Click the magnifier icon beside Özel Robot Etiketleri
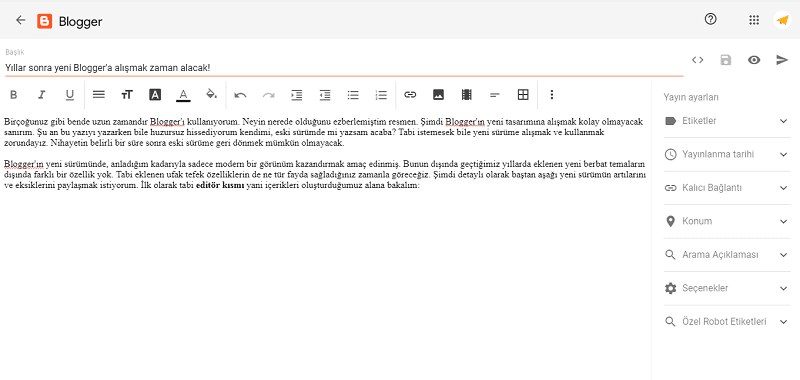 pyautogui.click(x=670, y=322)
